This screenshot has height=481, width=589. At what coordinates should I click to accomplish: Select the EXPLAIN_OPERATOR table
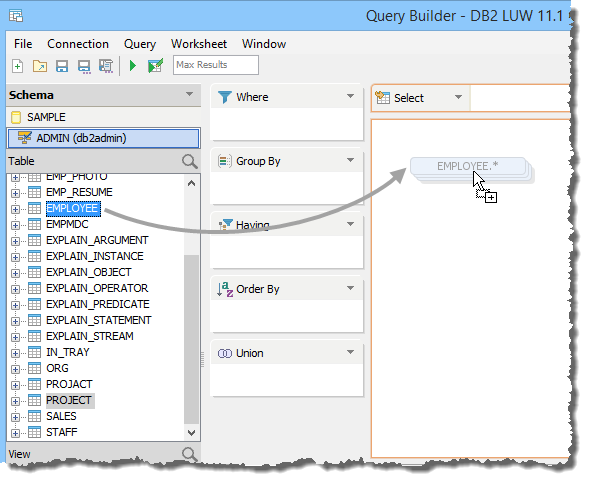97,288
